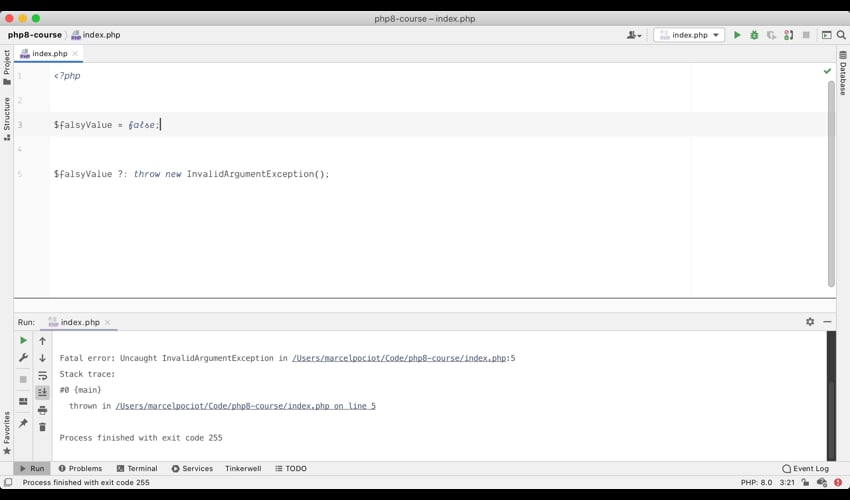Rerun index.php in the Run panel
The image size is (850, 500).
tap(23, 340)
